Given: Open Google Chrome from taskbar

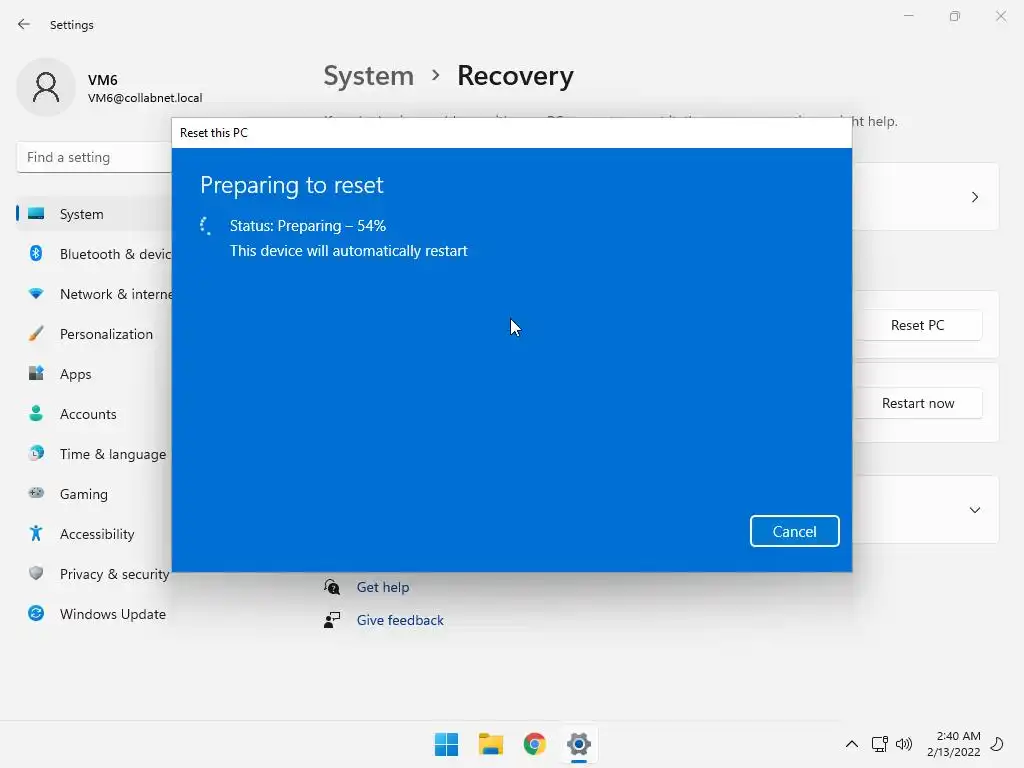Looking at the screenshot, I should pos(535,744).
